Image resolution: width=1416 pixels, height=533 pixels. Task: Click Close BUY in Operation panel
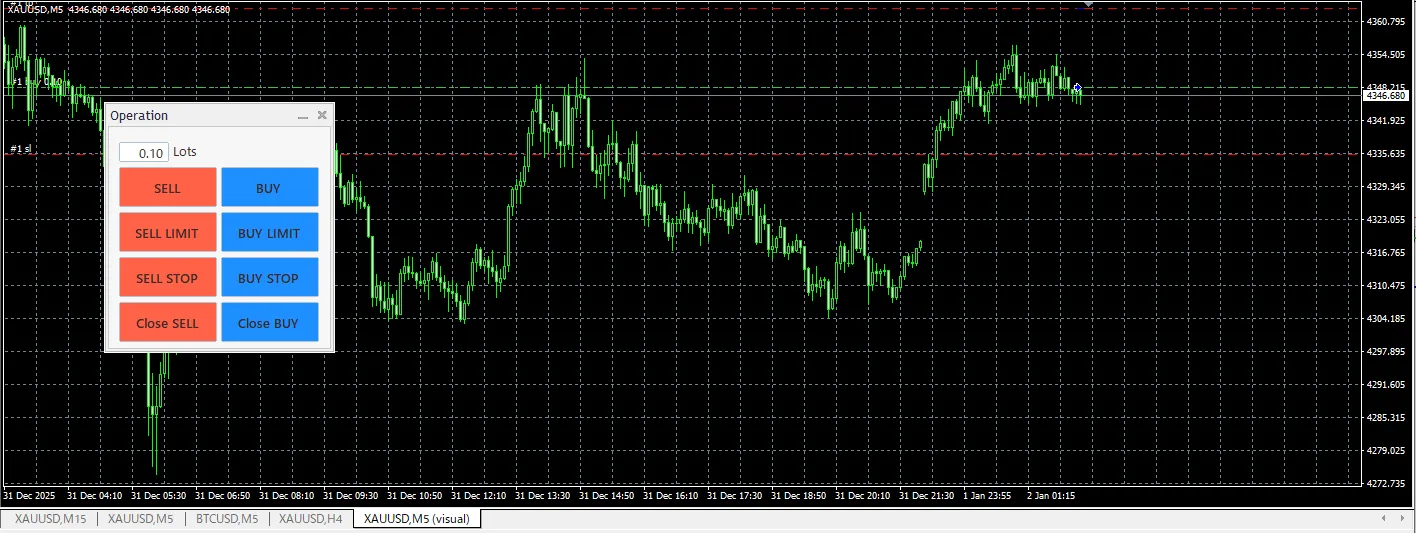[x=269, y=323]
